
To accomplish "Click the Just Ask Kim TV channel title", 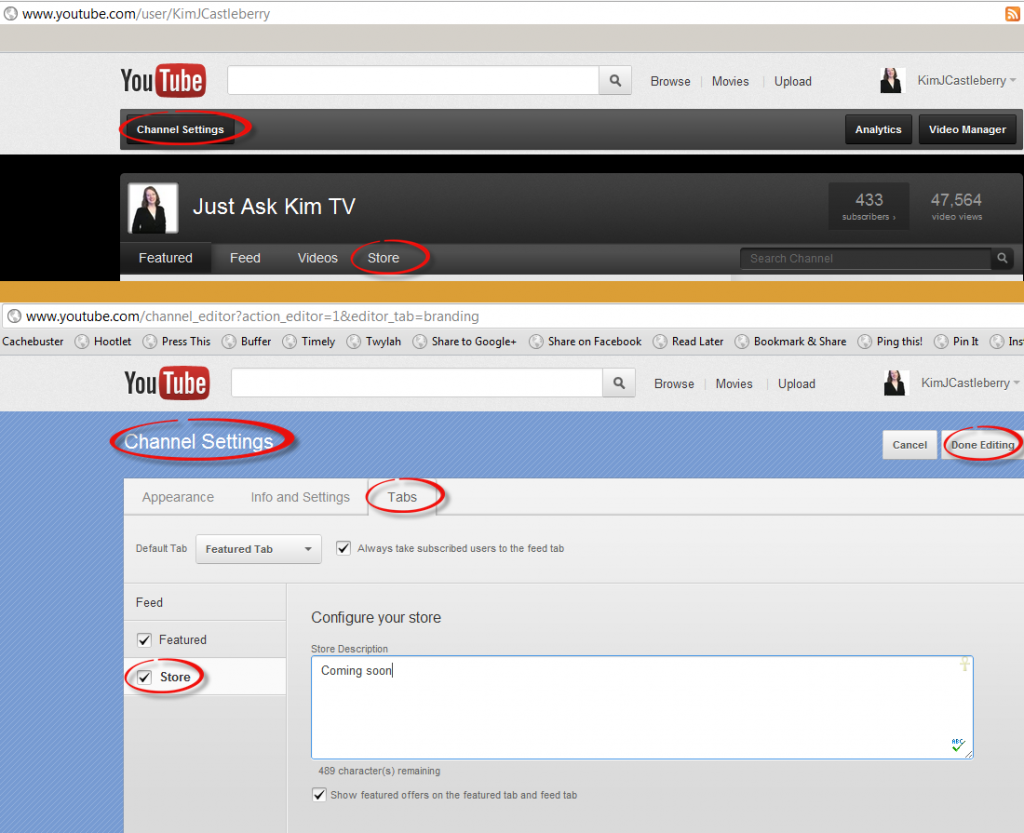I will click(274, 206).
